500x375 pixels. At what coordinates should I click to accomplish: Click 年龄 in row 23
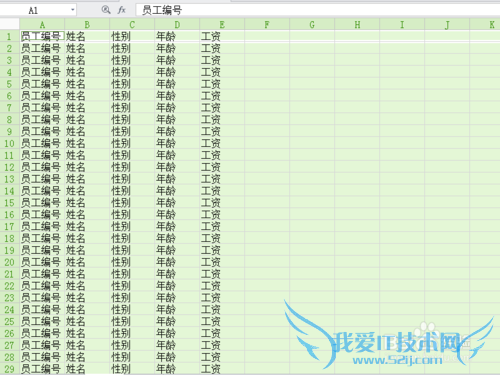tap(166, 298)
